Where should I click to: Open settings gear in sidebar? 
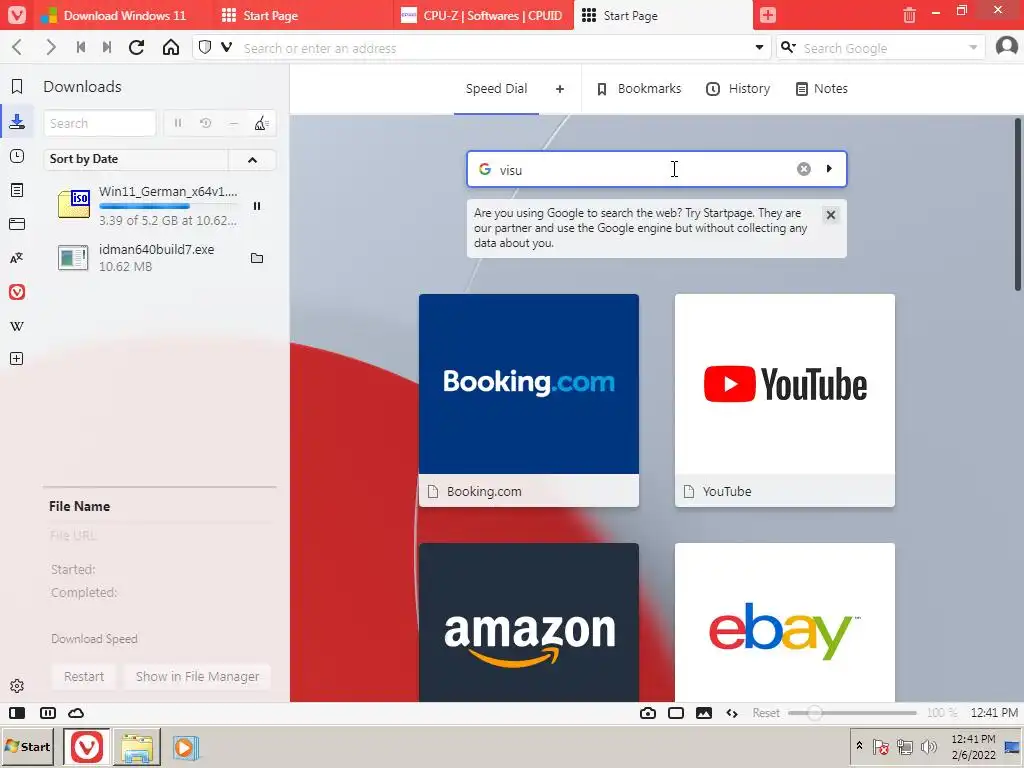point(17,686)
